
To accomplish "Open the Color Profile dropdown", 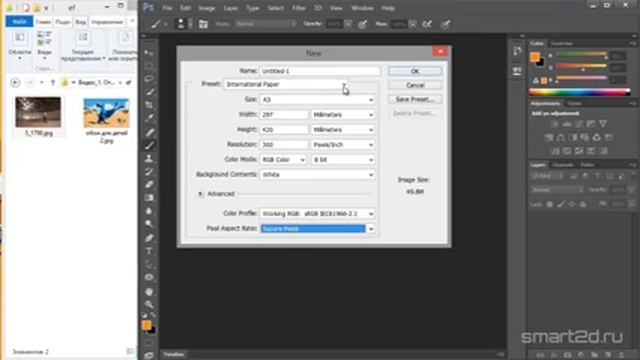I will pyautogui.click(x=317, y=213).
